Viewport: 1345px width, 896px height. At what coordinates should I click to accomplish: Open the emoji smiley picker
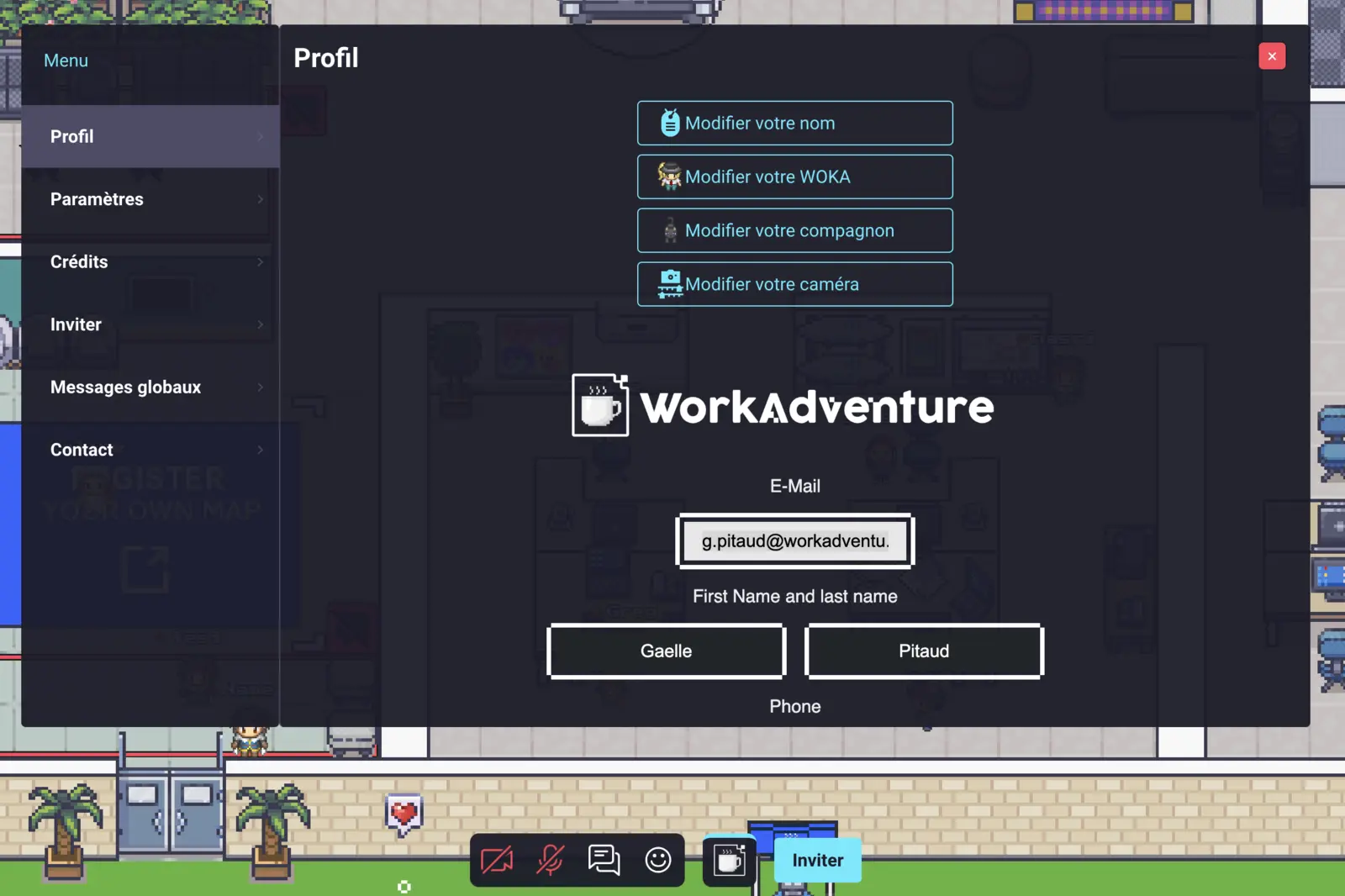click(658, 860)
